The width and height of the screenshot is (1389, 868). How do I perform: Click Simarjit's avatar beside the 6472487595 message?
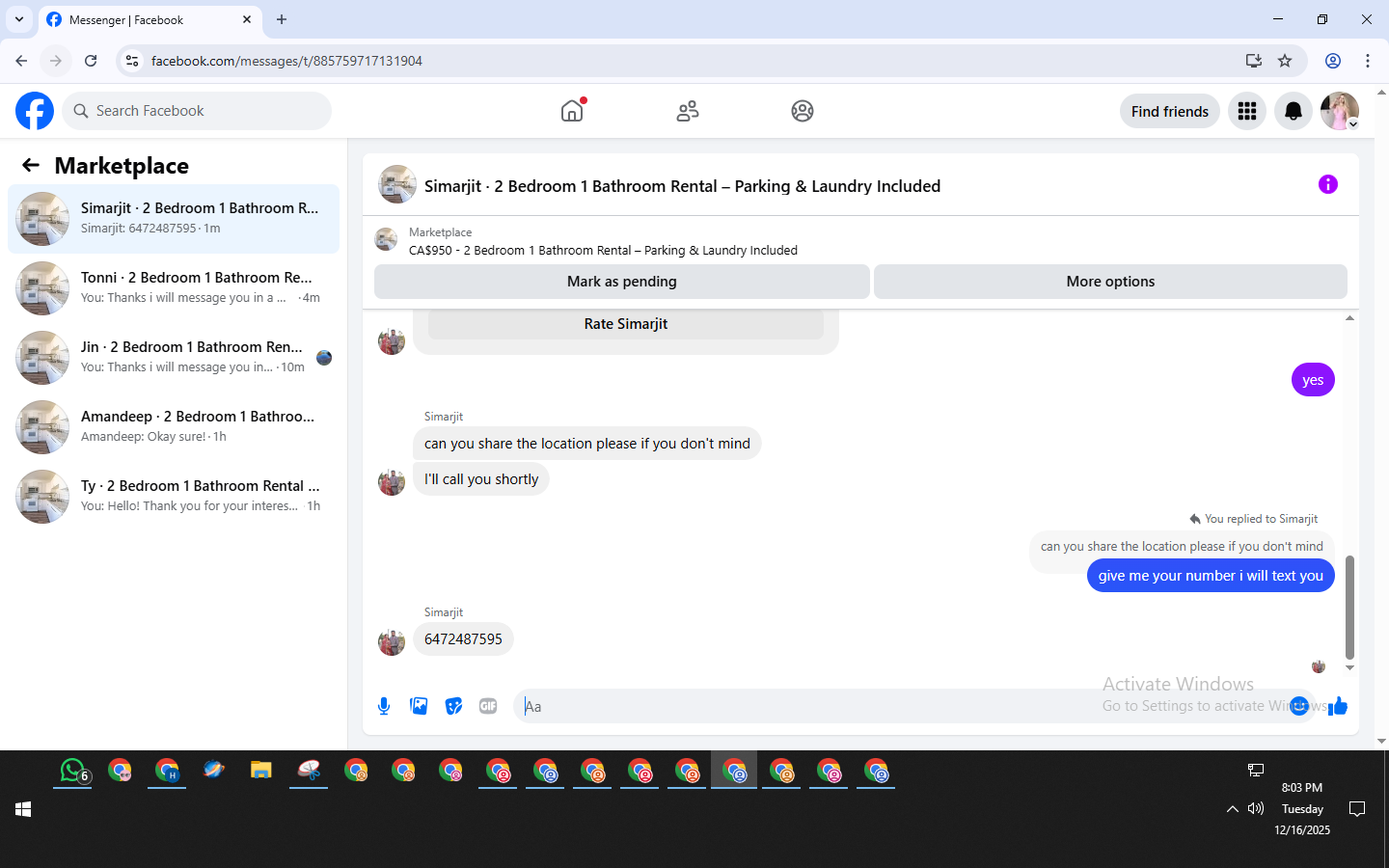(392, 641)
